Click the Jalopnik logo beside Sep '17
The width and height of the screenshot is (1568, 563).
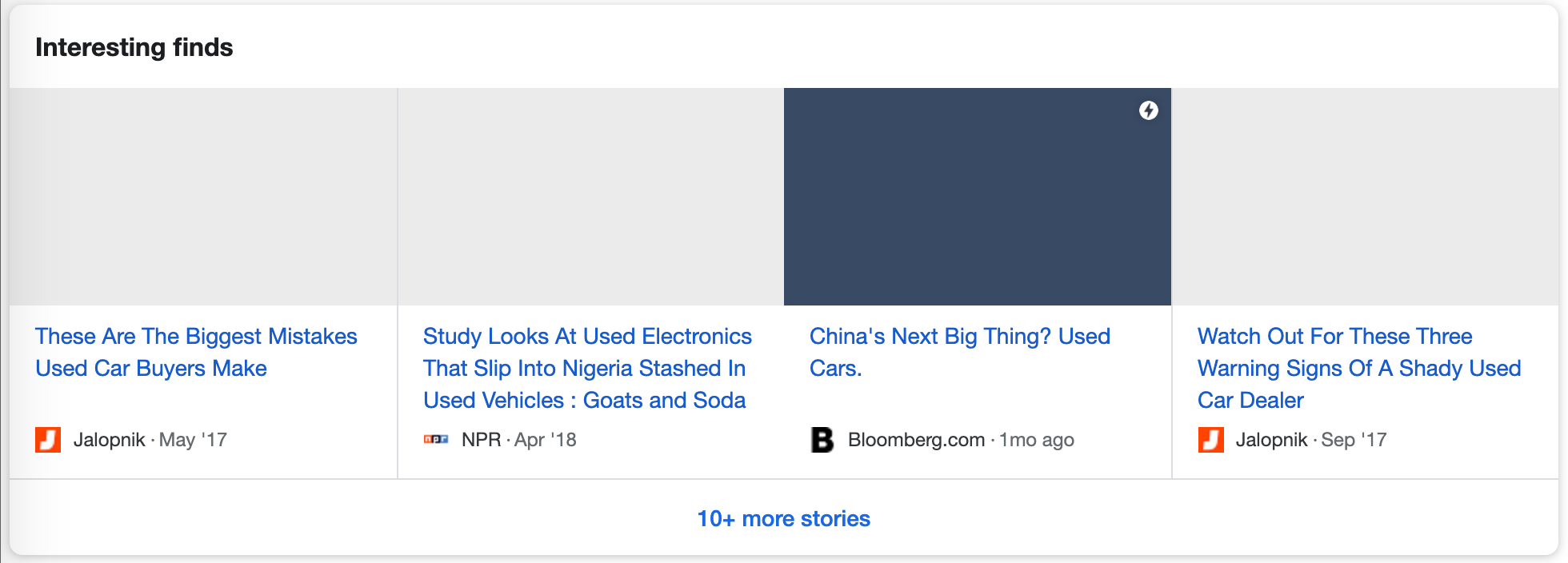[1210, 440]
